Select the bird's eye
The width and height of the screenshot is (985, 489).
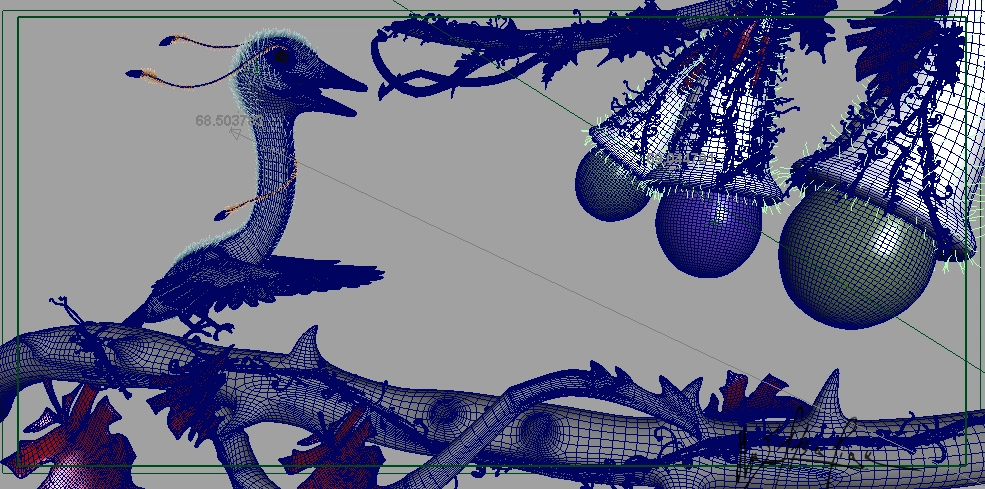point(282,58)
